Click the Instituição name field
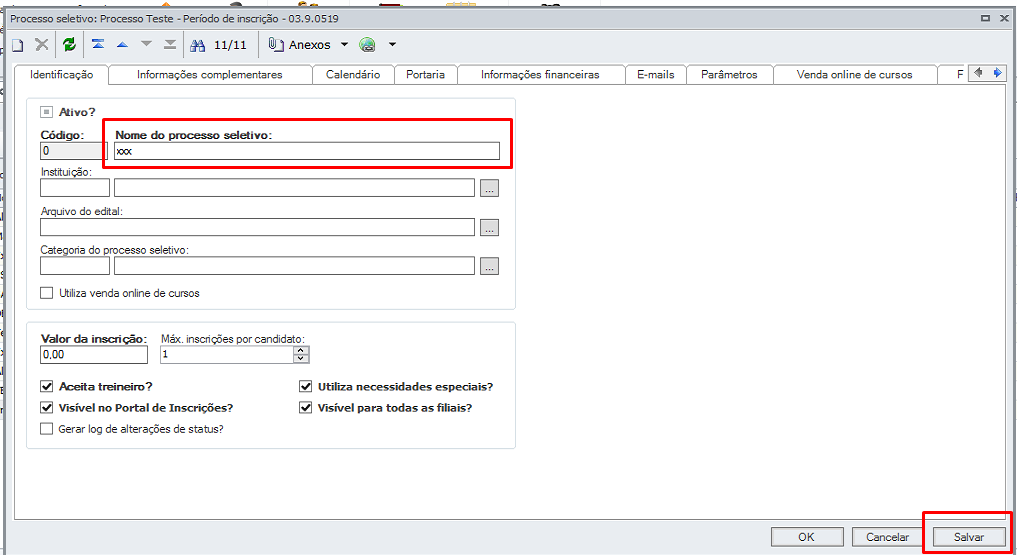This screenshot has height=555, width=1017. [x=294, y=188]
